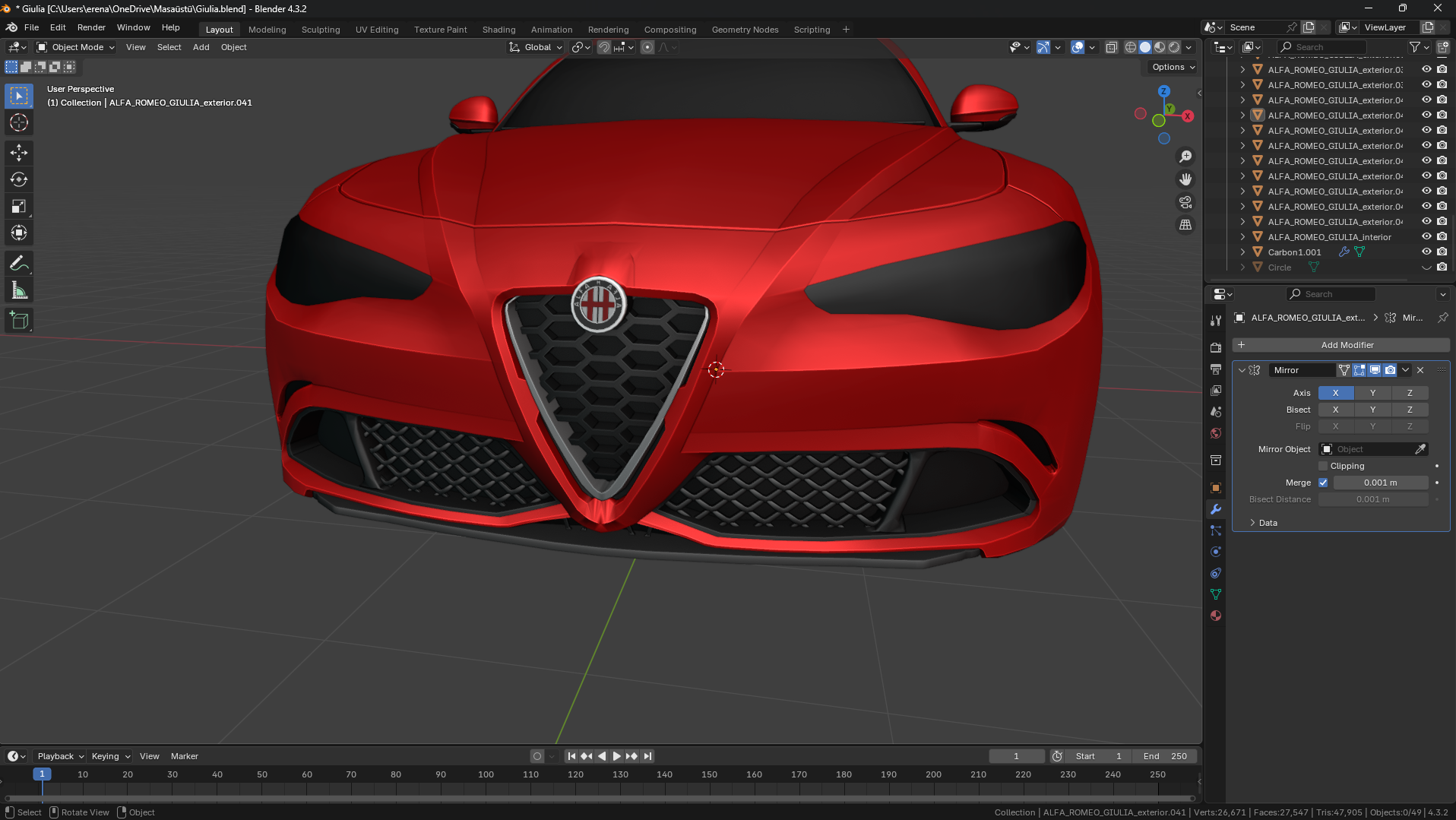Enable the Clipping checkbox
This screenshot has width=1456, height=820.
coord(1323,466)
